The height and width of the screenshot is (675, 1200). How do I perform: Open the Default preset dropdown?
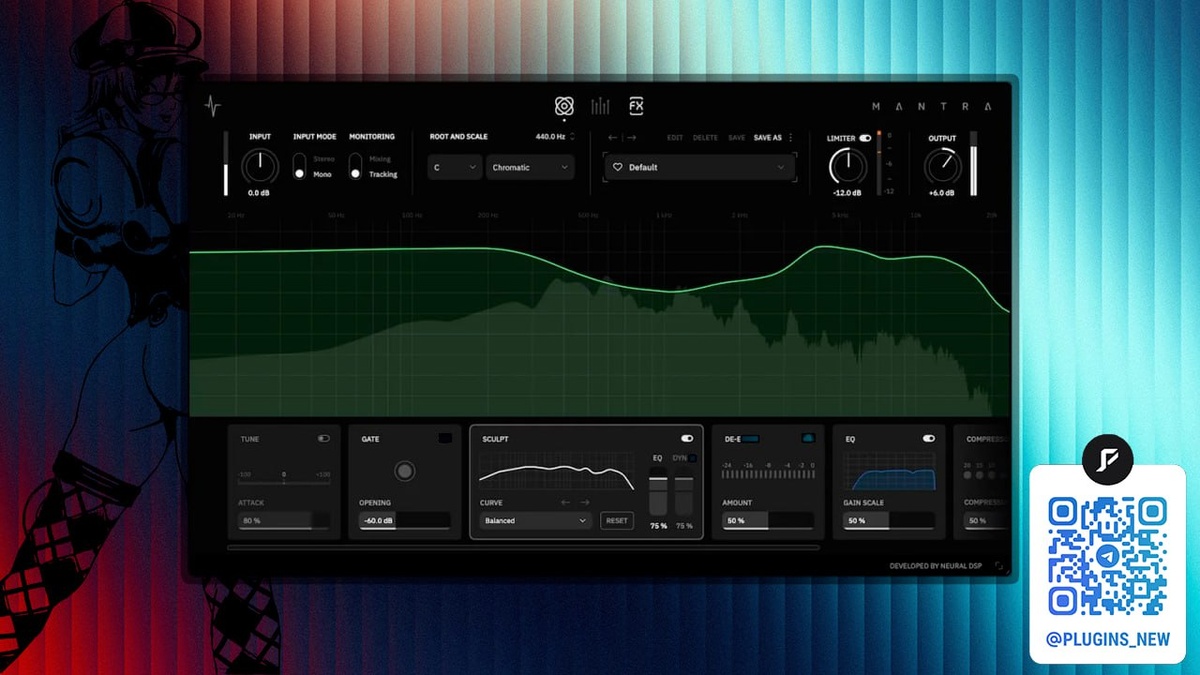pos(699,167)
